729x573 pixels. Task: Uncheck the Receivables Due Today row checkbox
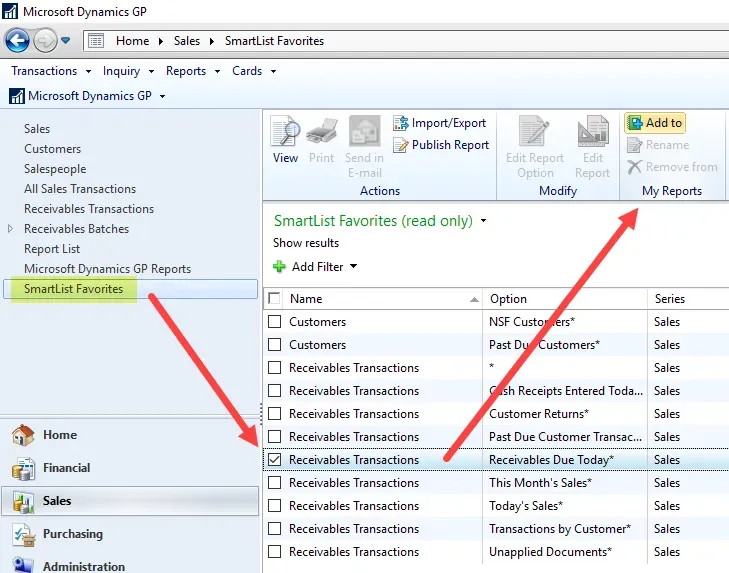274,460
